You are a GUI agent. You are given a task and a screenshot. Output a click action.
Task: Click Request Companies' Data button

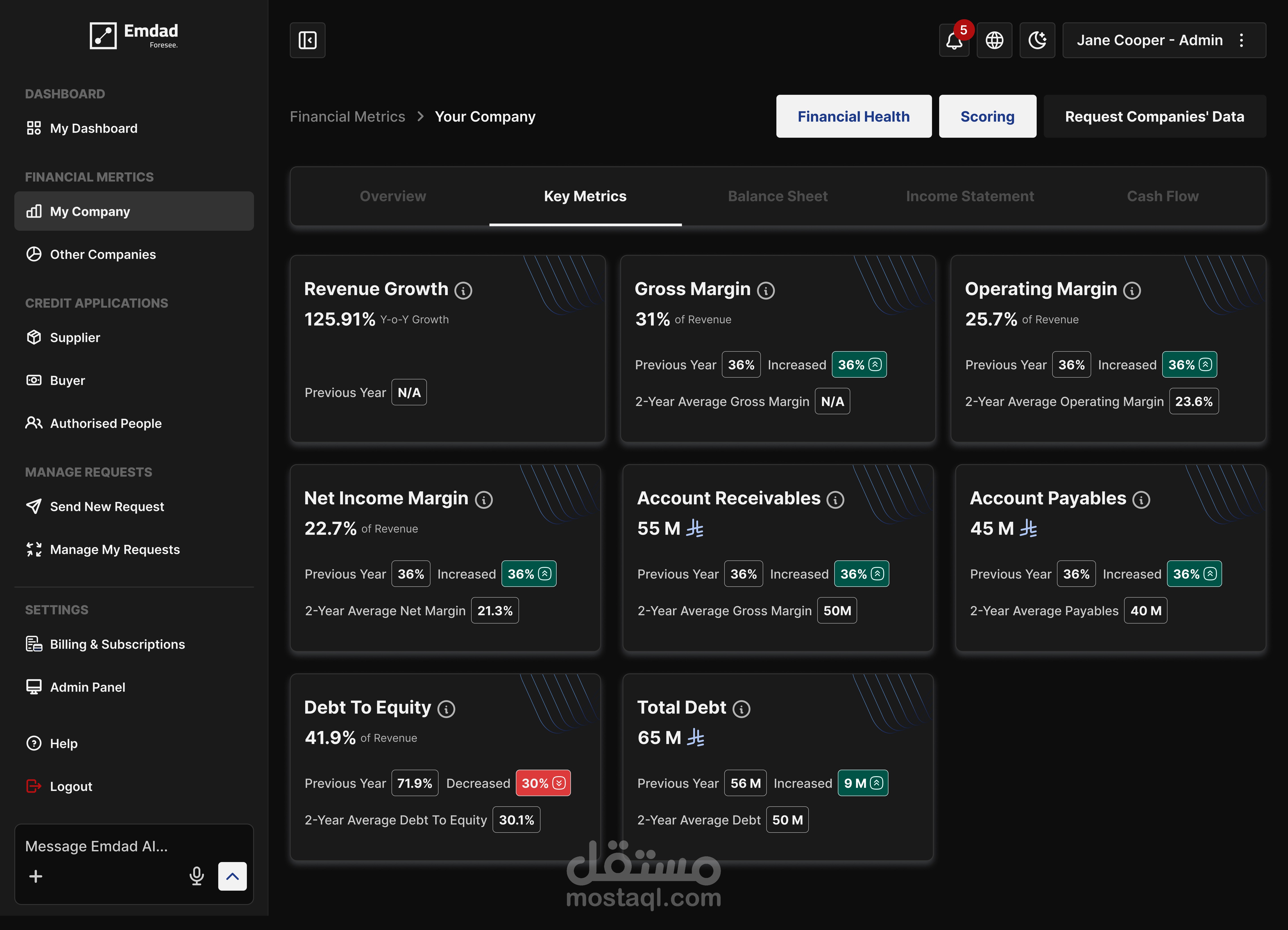[1154, 116]
